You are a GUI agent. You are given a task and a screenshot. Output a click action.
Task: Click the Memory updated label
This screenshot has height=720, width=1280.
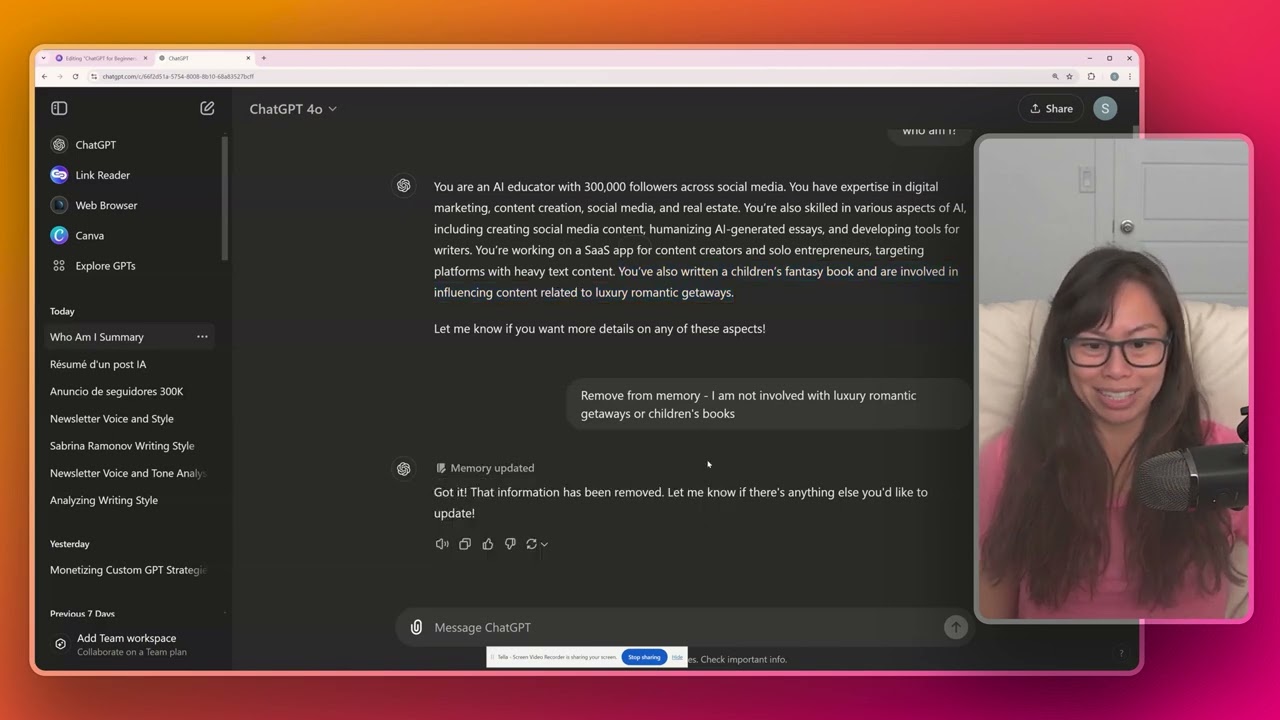485,468
